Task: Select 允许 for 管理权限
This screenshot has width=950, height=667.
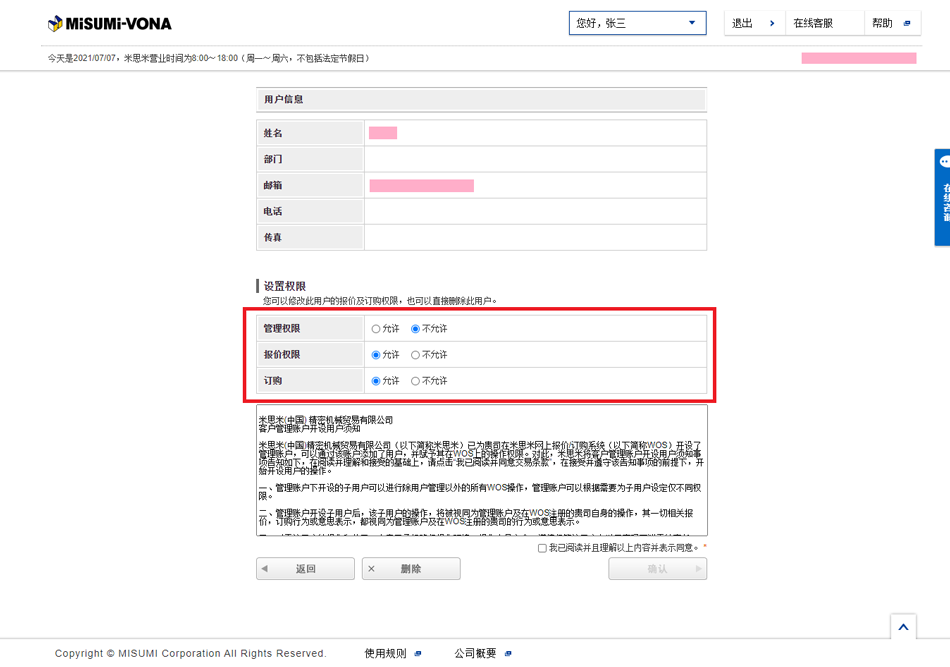Action: [376, 329]
